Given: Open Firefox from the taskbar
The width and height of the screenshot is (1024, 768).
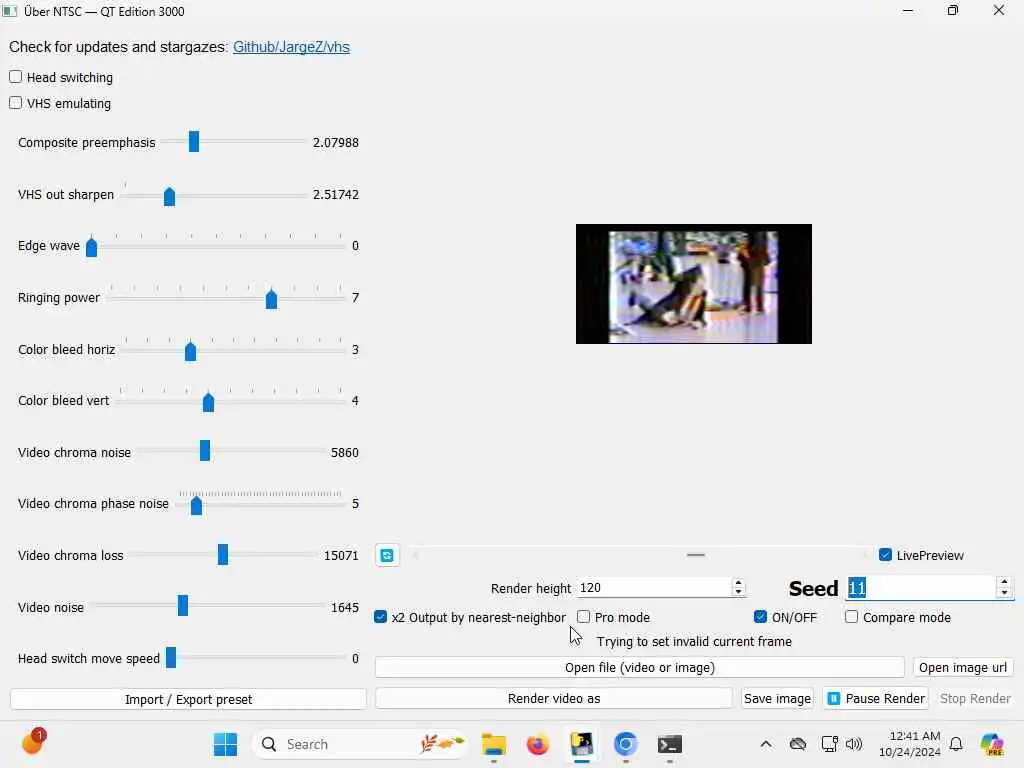Looking at the screenshot, I should pyautogui.click(x=537, y=744).
